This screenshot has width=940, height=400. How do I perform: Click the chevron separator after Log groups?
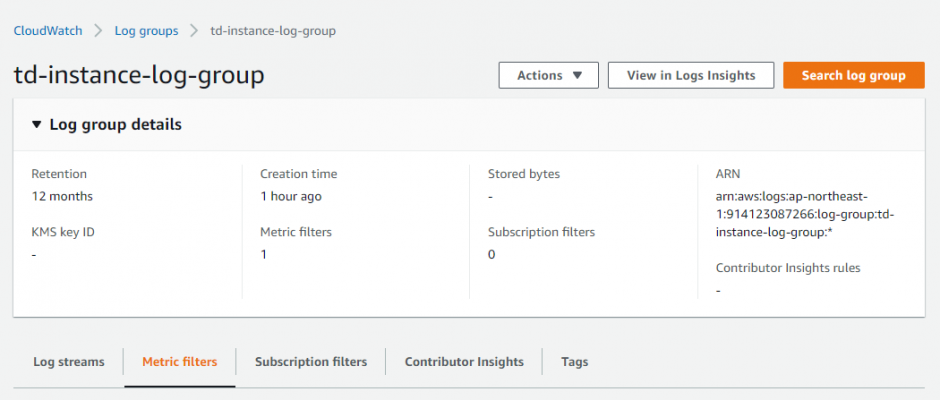(194, 30)
